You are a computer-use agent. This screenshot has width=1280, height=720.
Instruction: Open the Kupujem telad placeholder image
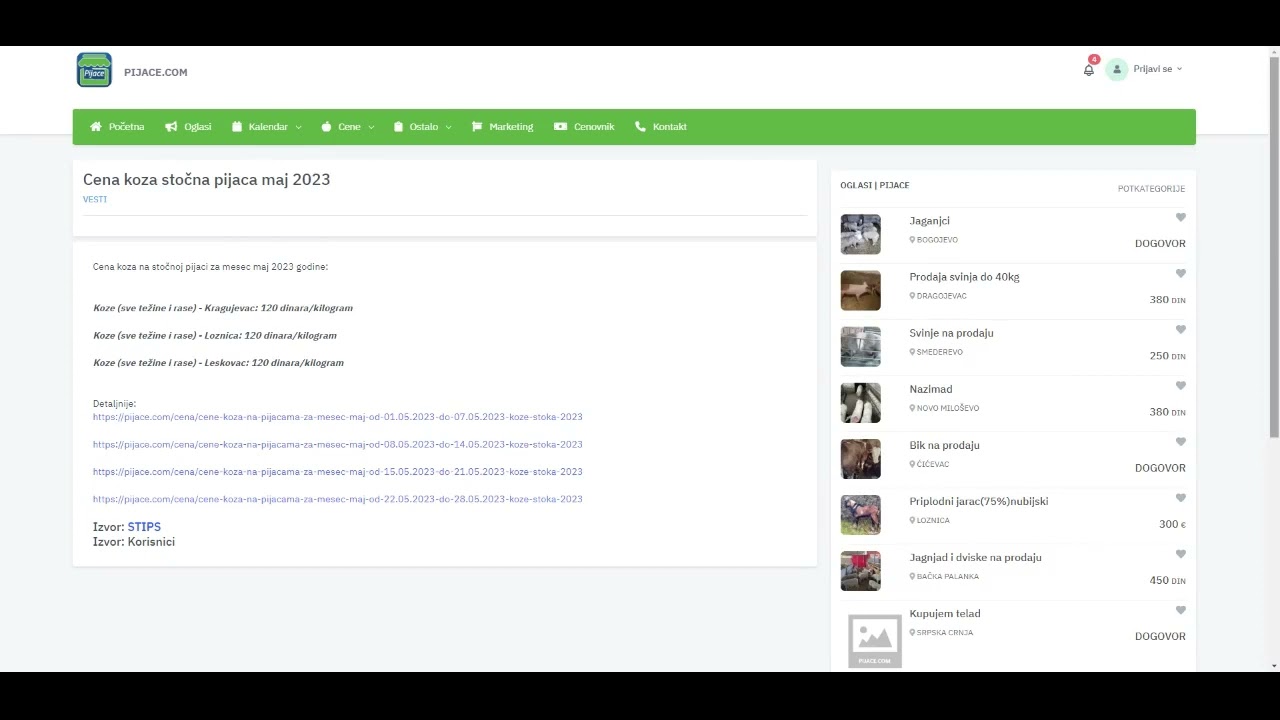874,640
